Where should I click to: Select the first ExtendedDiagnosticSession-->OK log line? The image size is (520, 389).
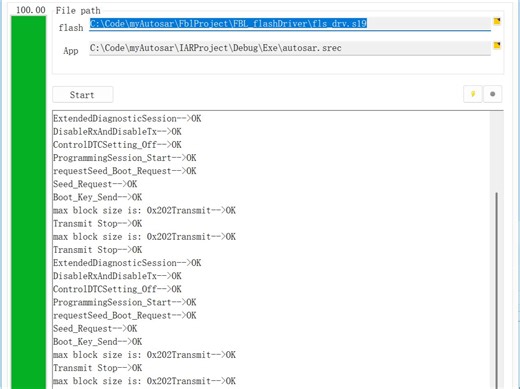127,119
